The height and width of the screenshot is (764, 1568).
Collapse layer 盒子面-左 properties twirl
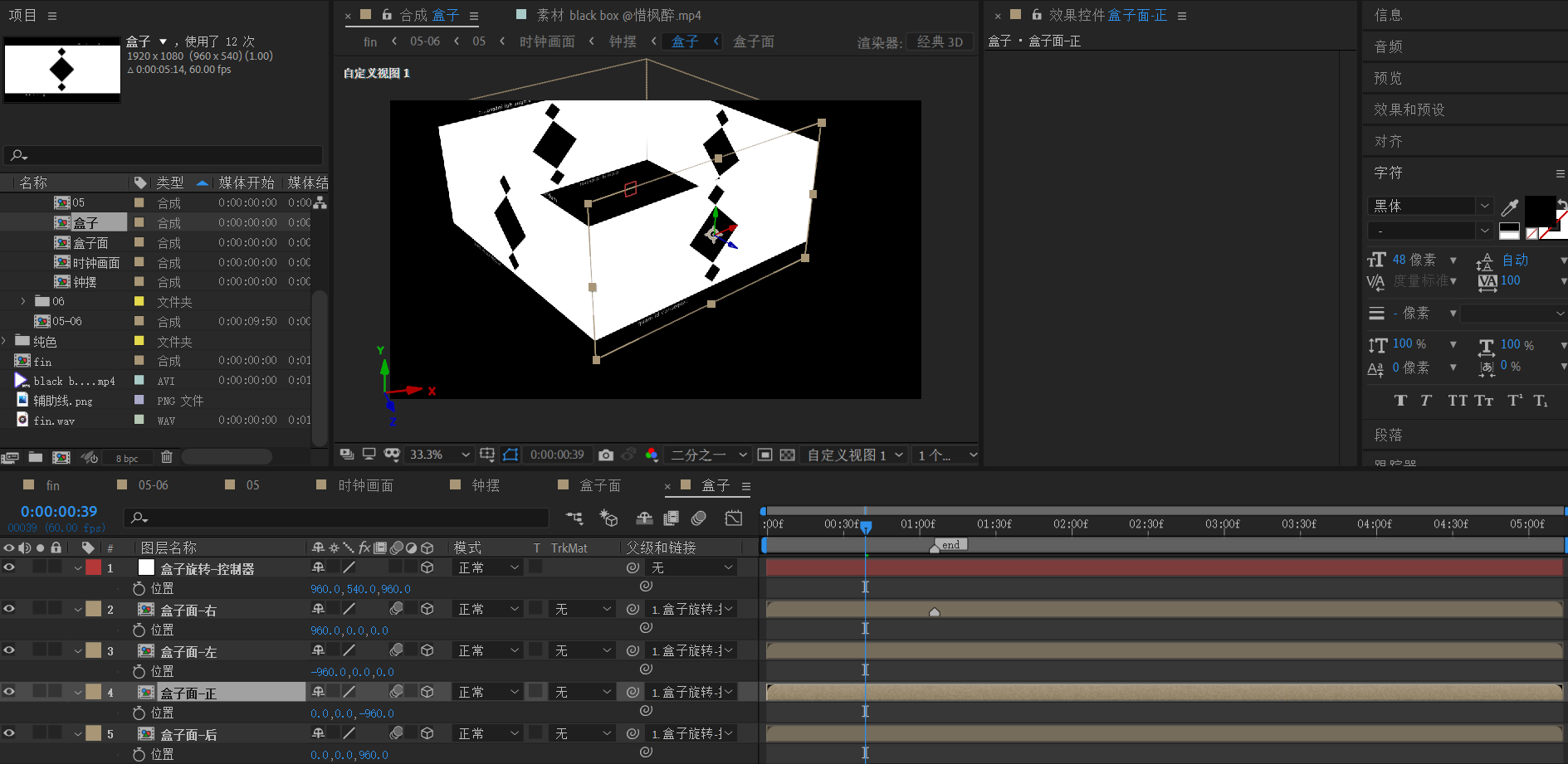pos(78,651)
